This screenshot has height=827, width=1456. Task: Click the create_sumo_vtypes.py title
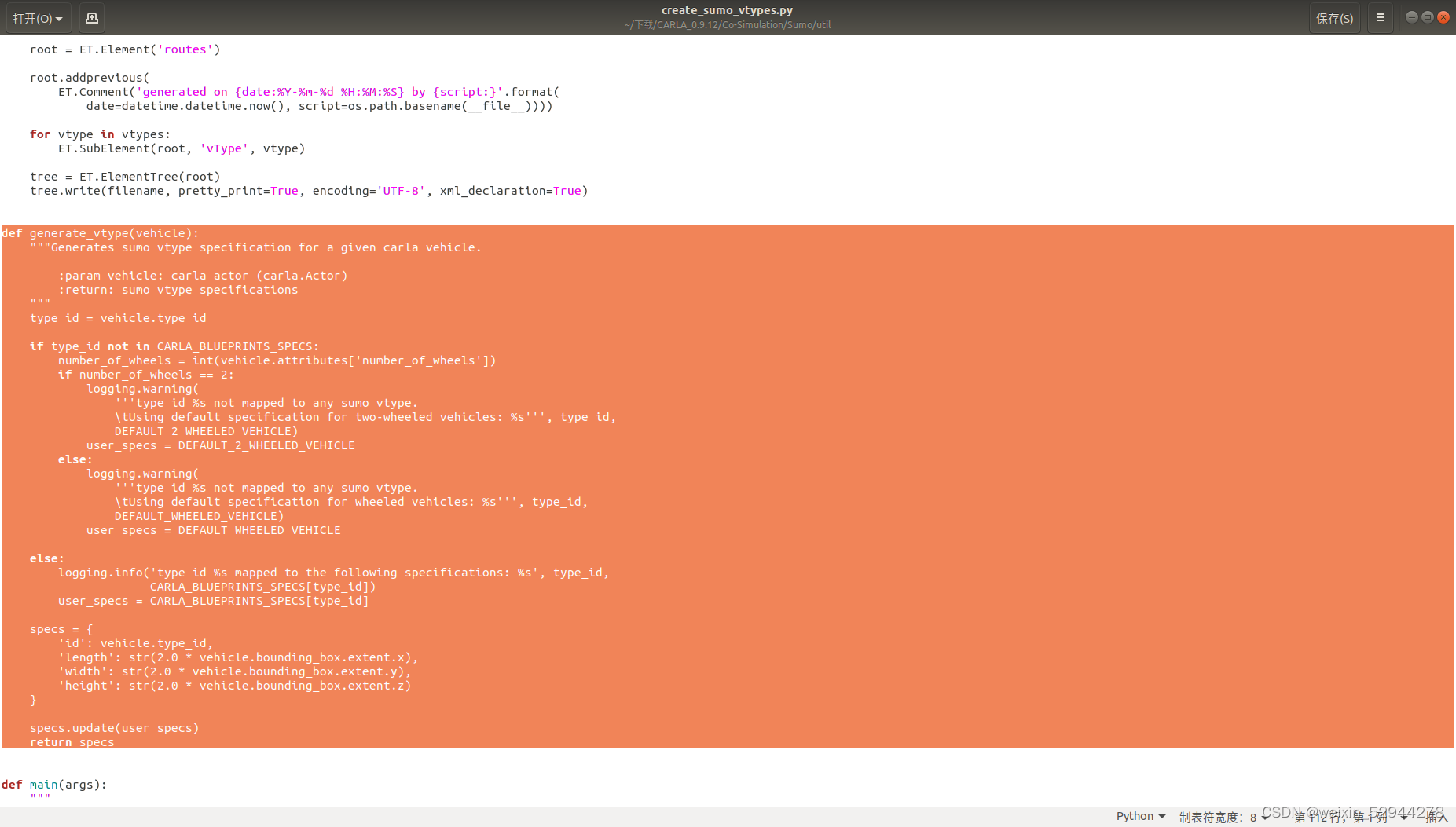coord(727,10)
